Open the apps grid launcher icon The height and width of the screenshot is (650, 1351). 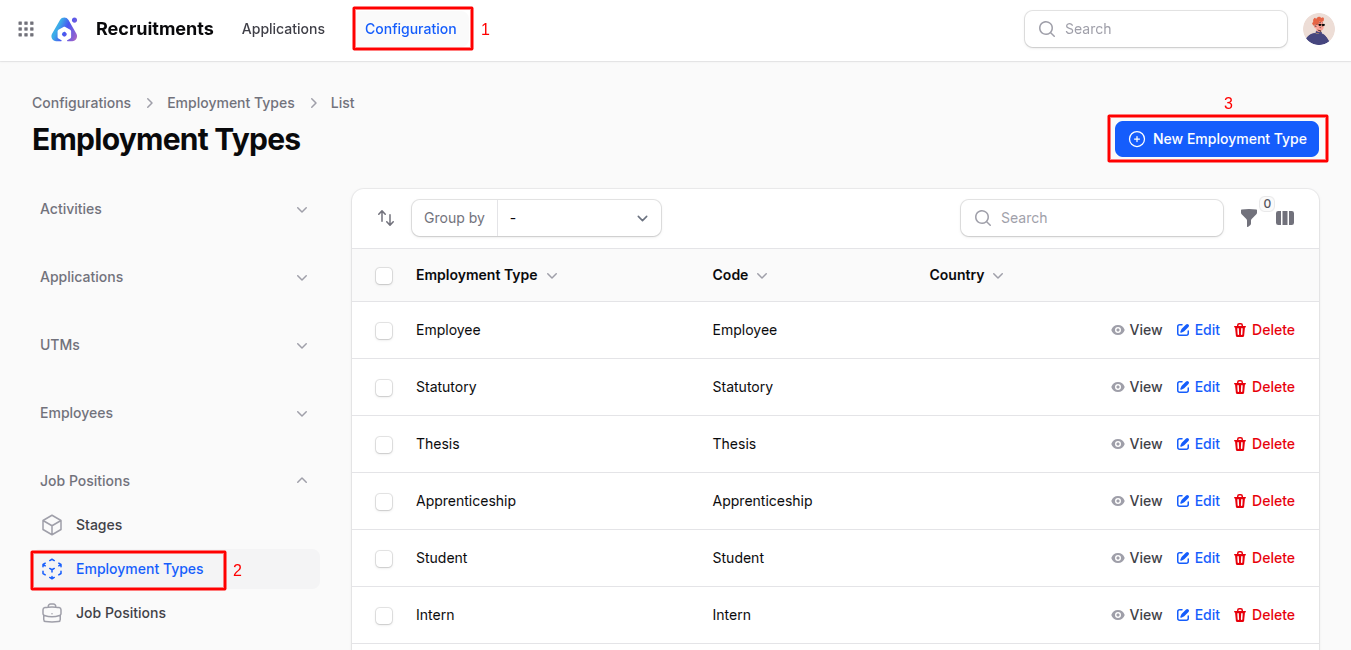25,29
